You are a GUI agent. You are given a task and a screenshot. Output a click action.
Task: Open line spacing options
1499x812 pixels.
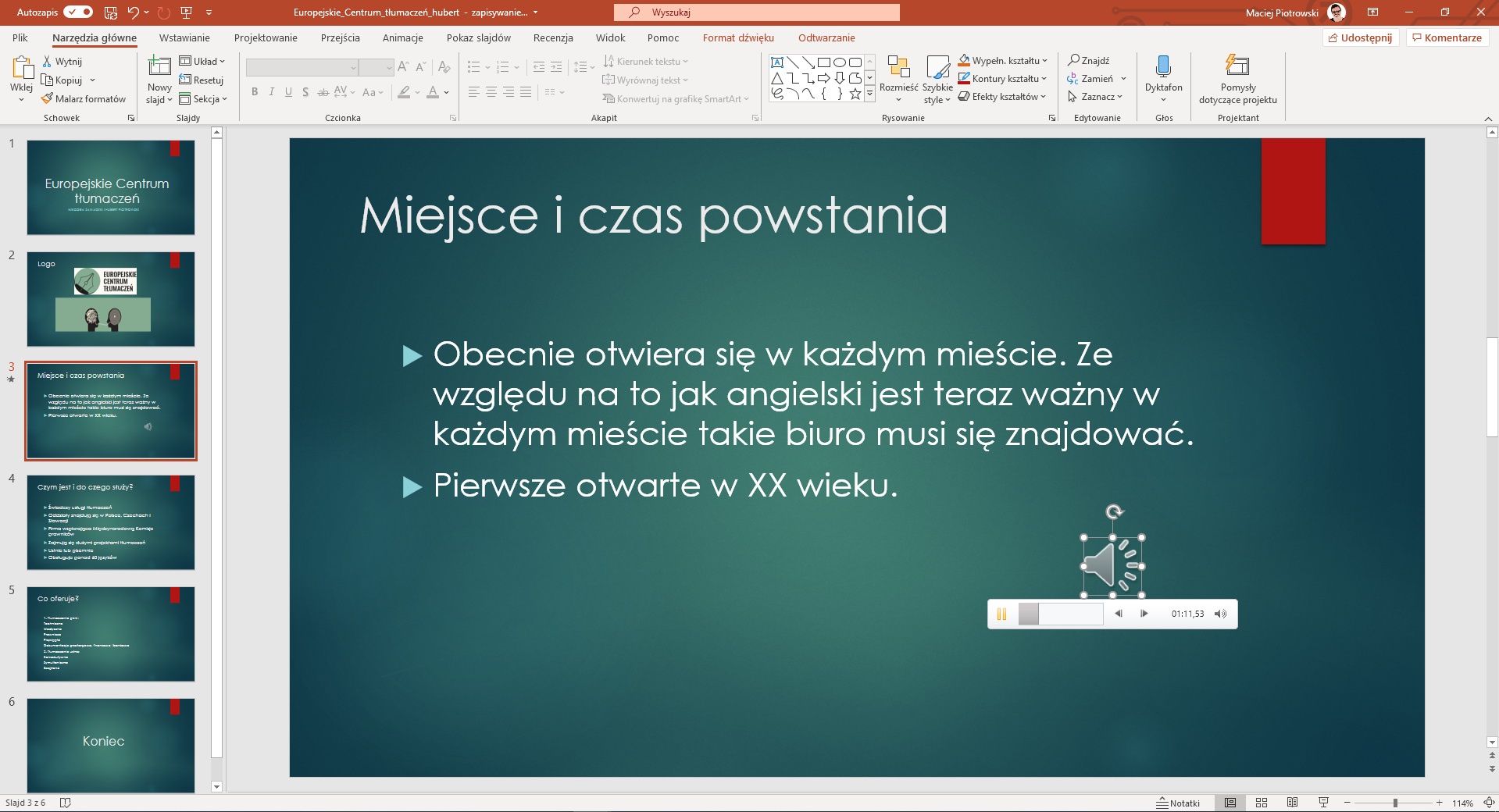tap(583, 67)
